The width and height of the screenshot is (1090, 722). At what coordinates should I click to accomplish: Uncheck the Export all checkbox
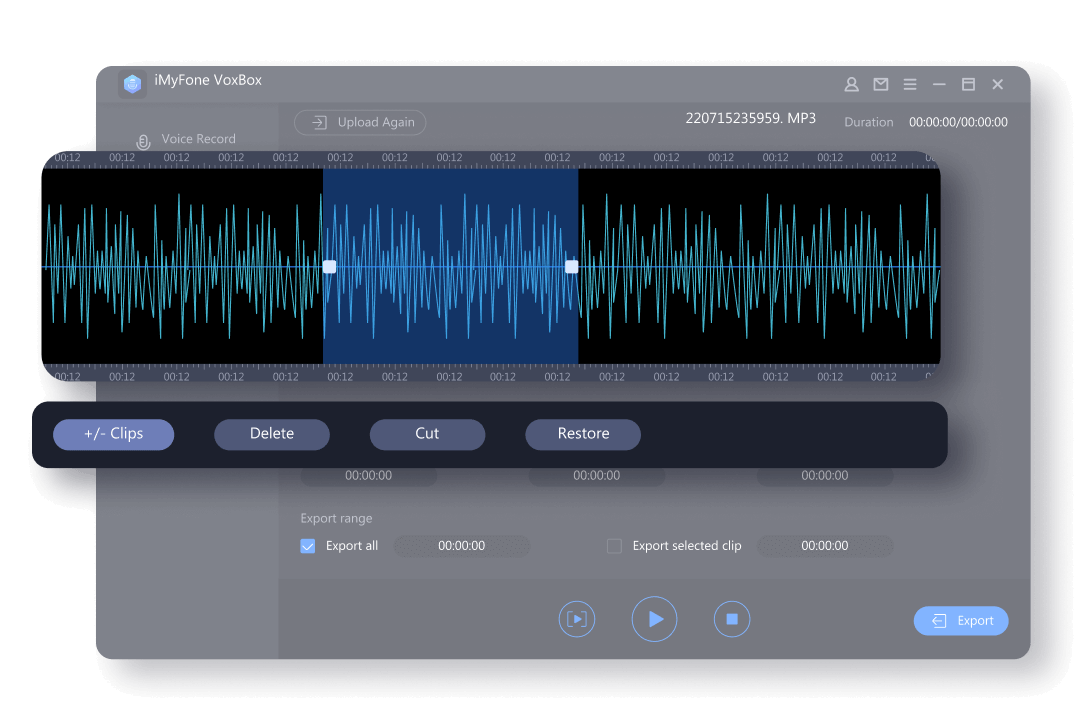pyautogui.click(x=308, y=546)
